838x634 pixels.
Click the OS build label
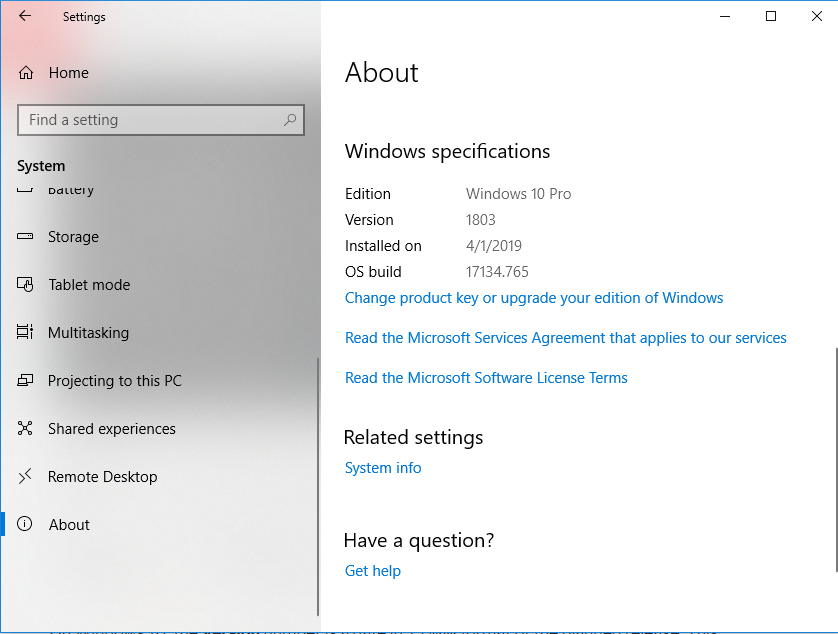(x=373, y=272)
